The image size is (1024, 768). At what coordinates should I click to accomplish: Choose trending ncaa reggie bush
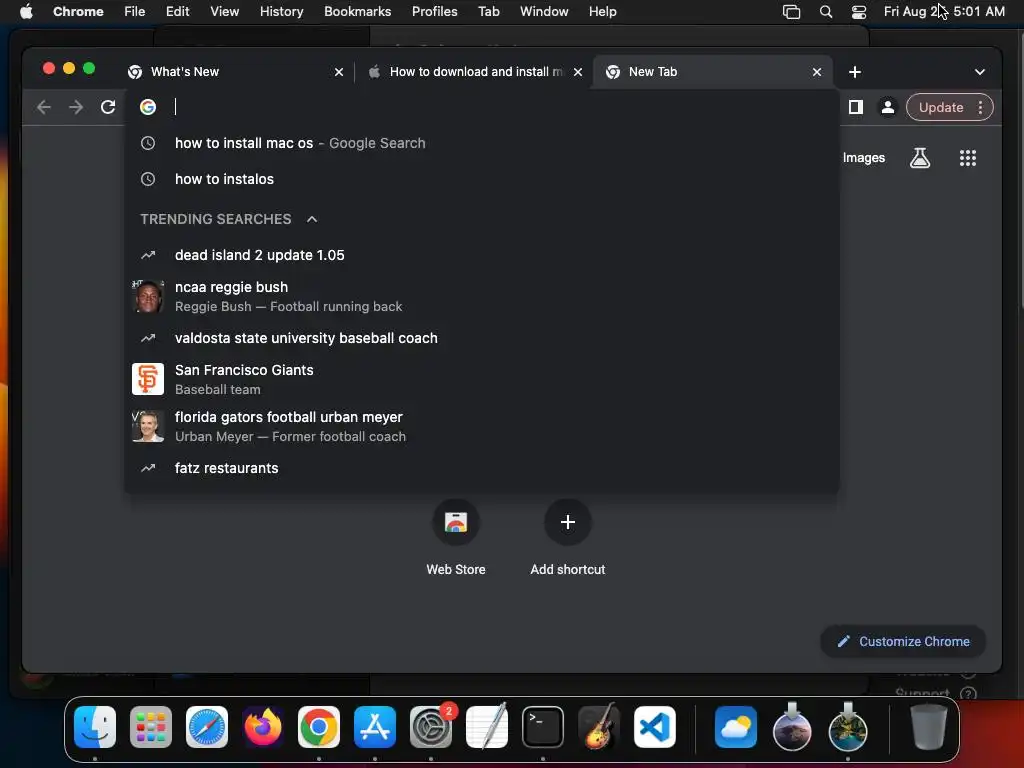tap(481, 296)
